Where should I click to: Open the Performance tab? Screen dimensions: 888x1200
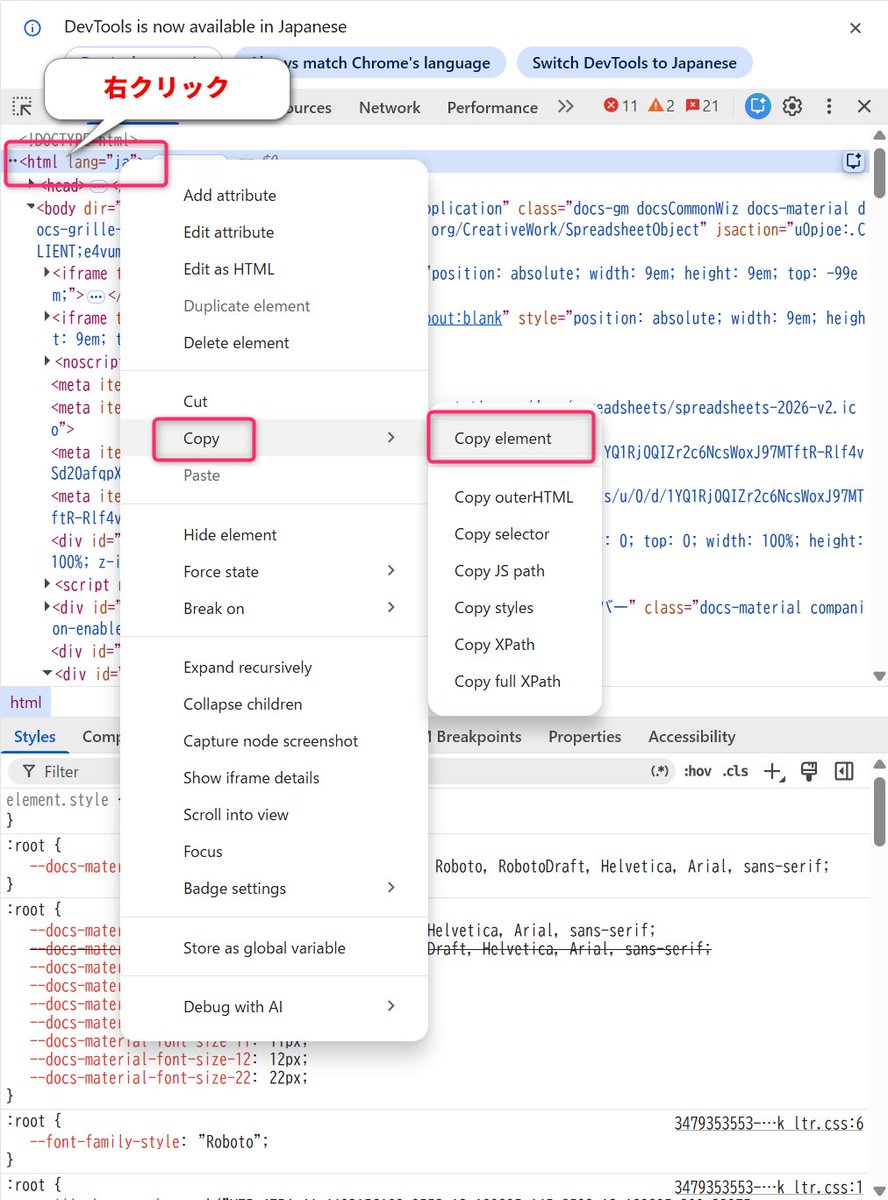pyautogui.click(x=492, y=107)
